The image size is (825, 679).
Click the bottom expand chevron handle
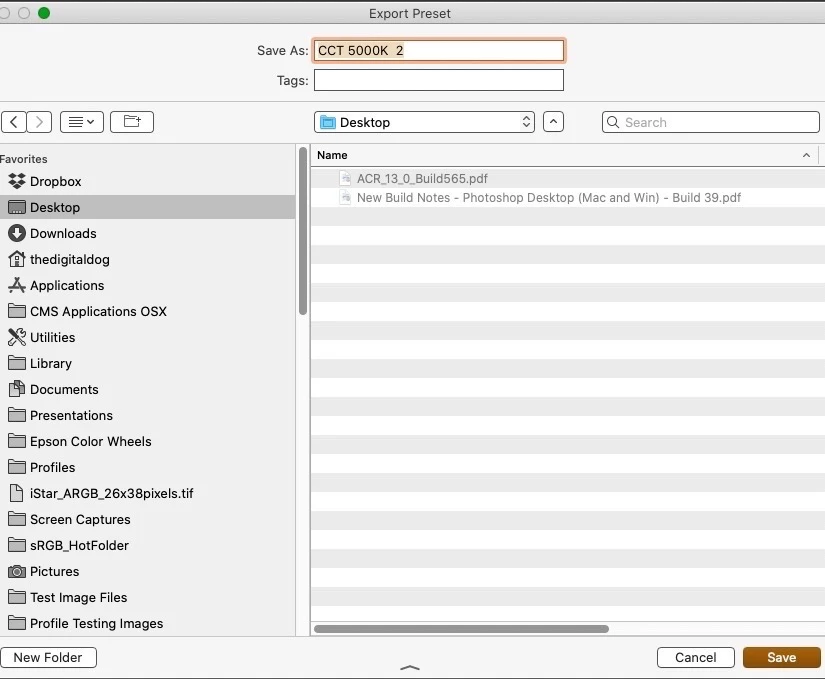click(410, 668)
